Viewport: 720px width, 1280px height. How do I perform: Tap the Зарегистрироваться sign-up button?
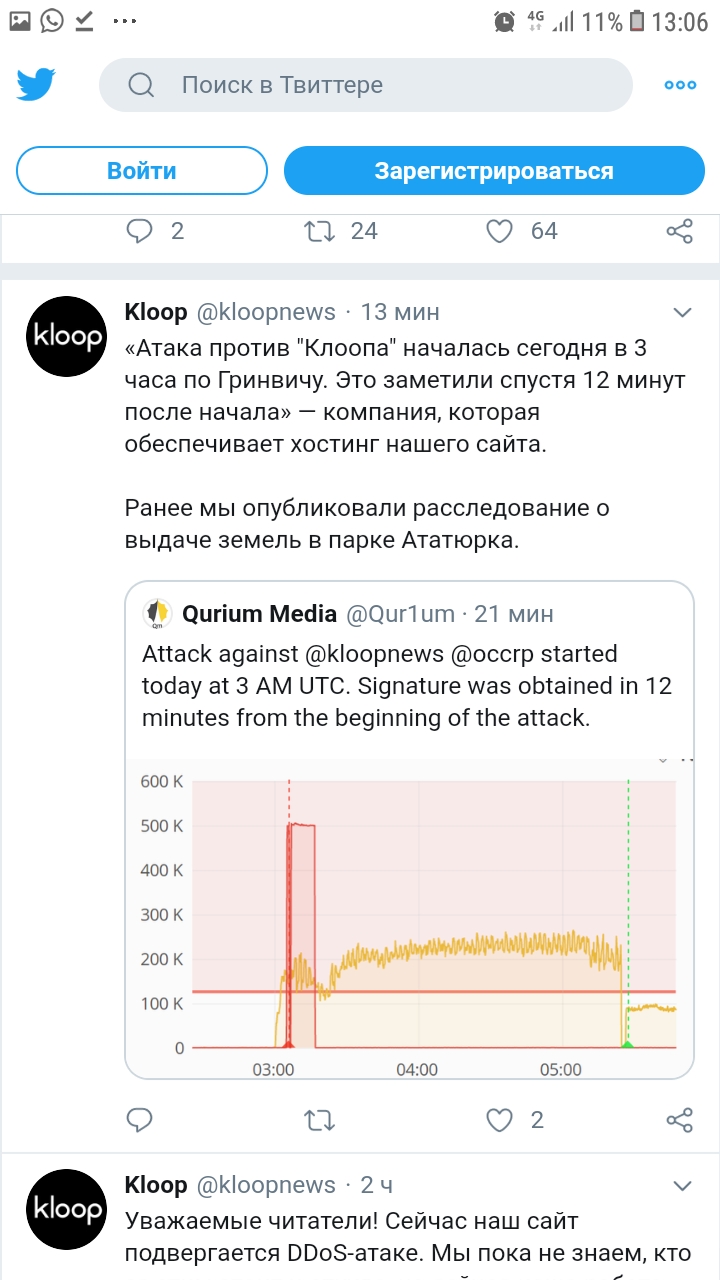pos(494,171)
